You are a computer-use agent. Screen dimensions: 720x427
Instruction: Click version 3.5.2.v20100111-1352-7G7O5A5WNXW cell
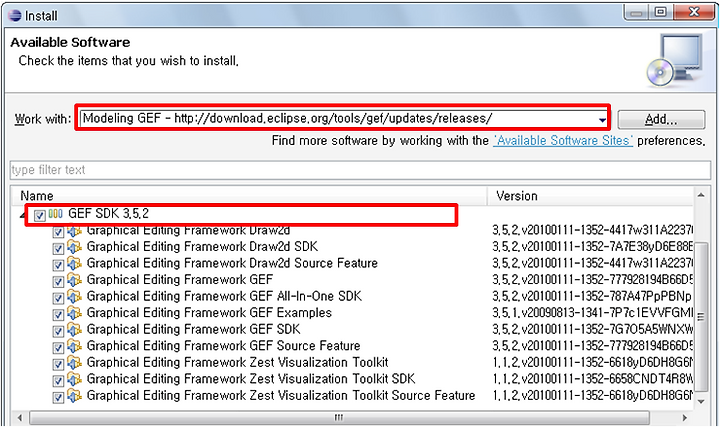(592, 330)
